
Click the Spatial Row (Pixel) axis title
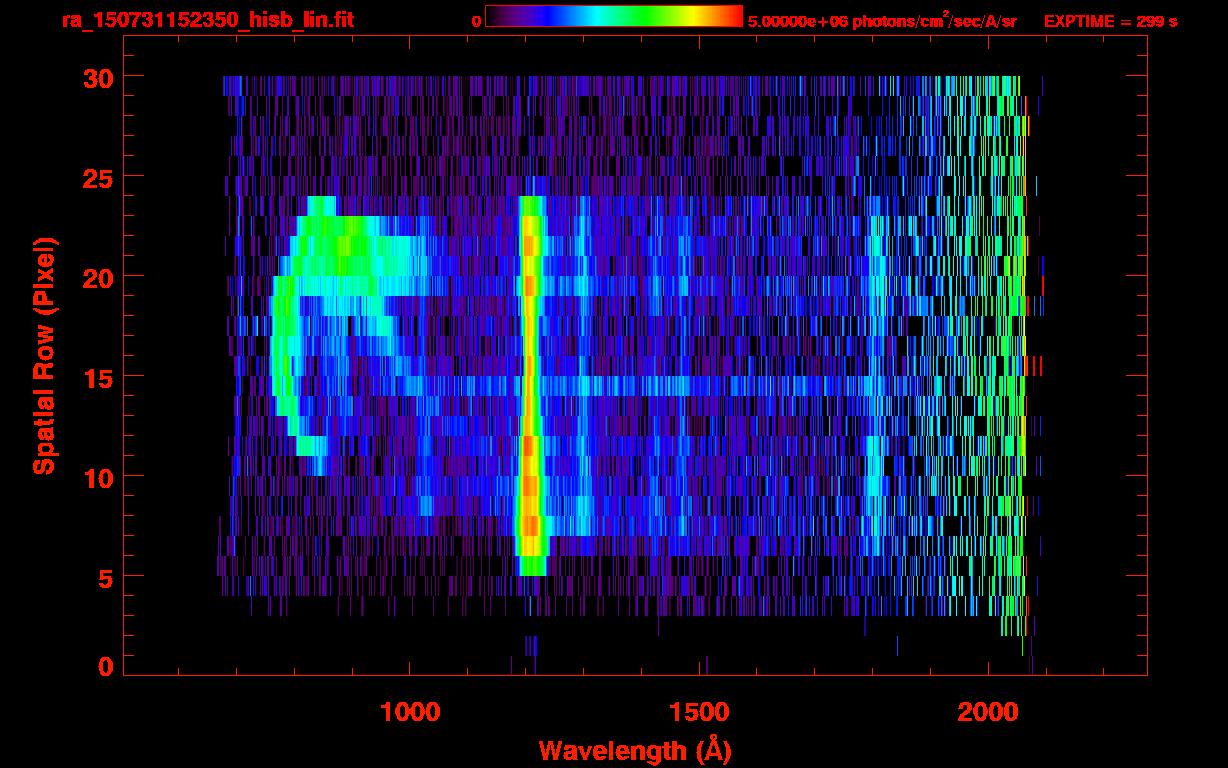(44, 355)
